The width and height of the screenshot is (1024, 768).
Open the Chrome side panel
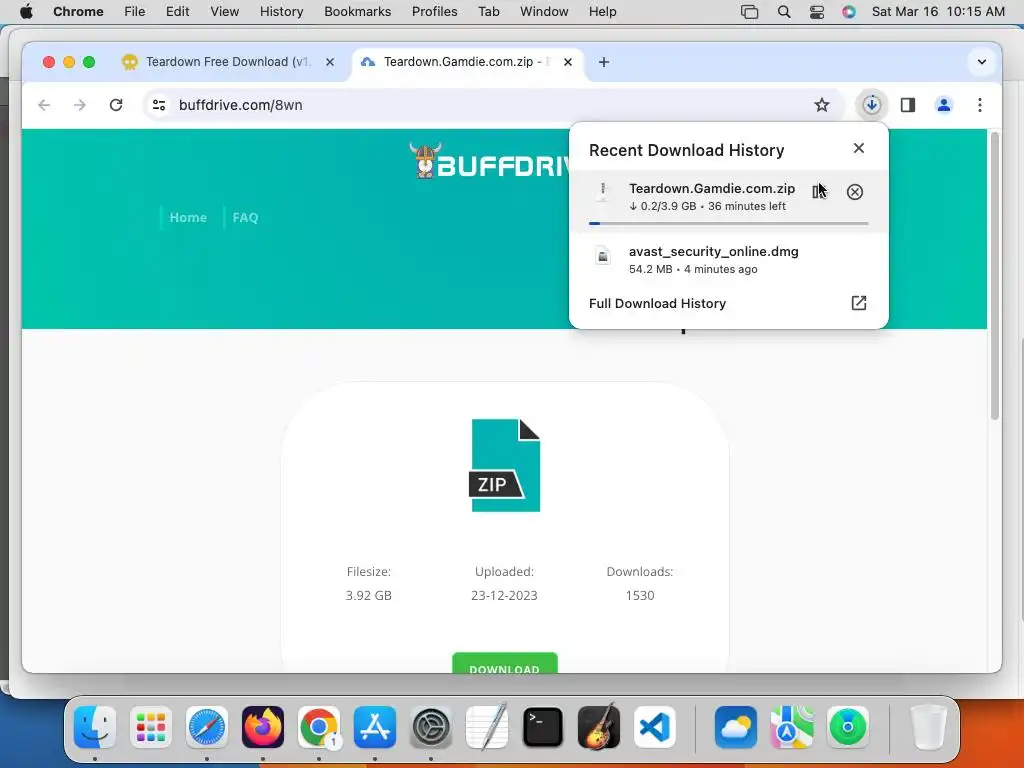pos(907,105)
